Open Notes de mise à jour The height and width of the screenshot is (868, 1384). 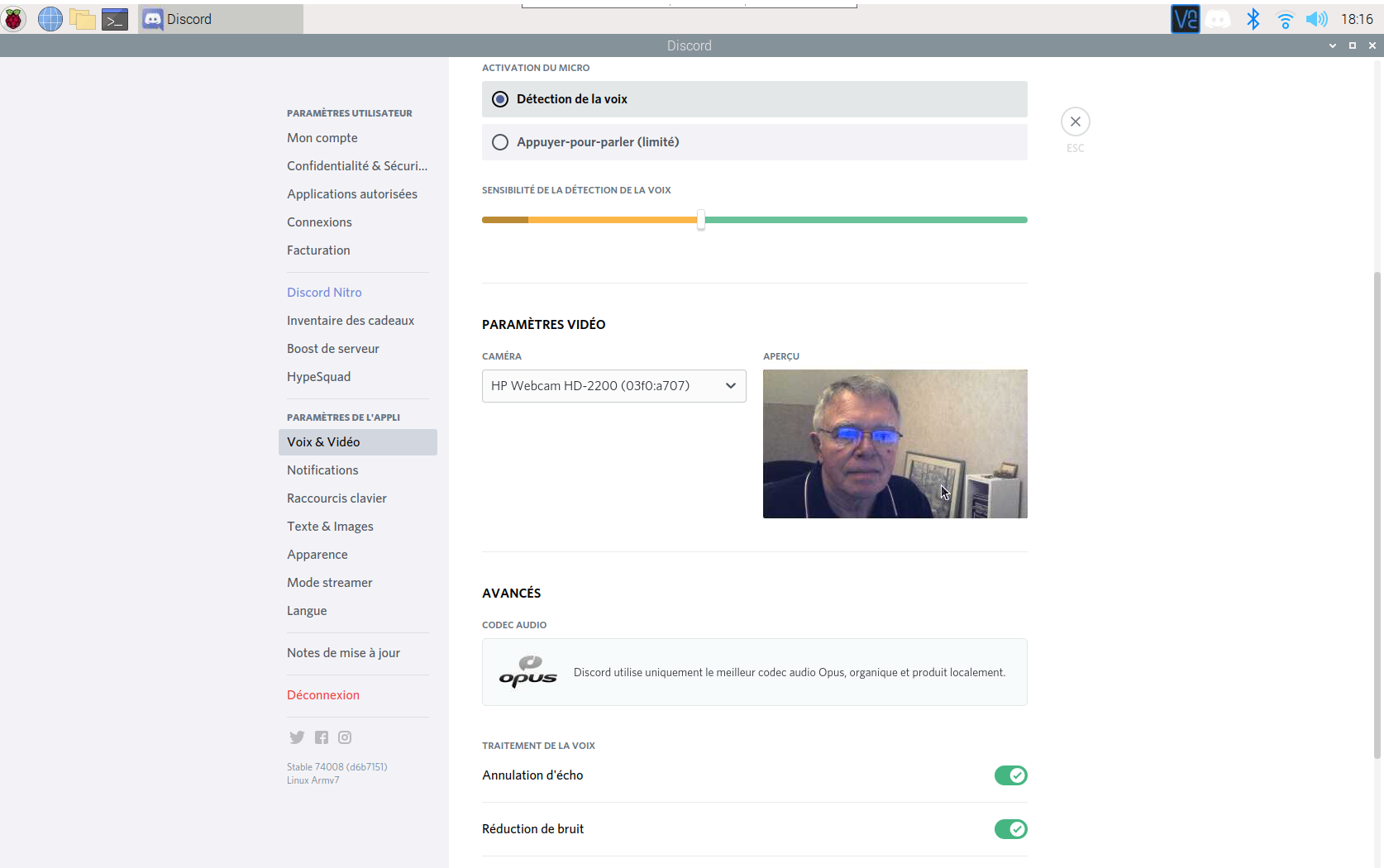[x=357, y=653]
